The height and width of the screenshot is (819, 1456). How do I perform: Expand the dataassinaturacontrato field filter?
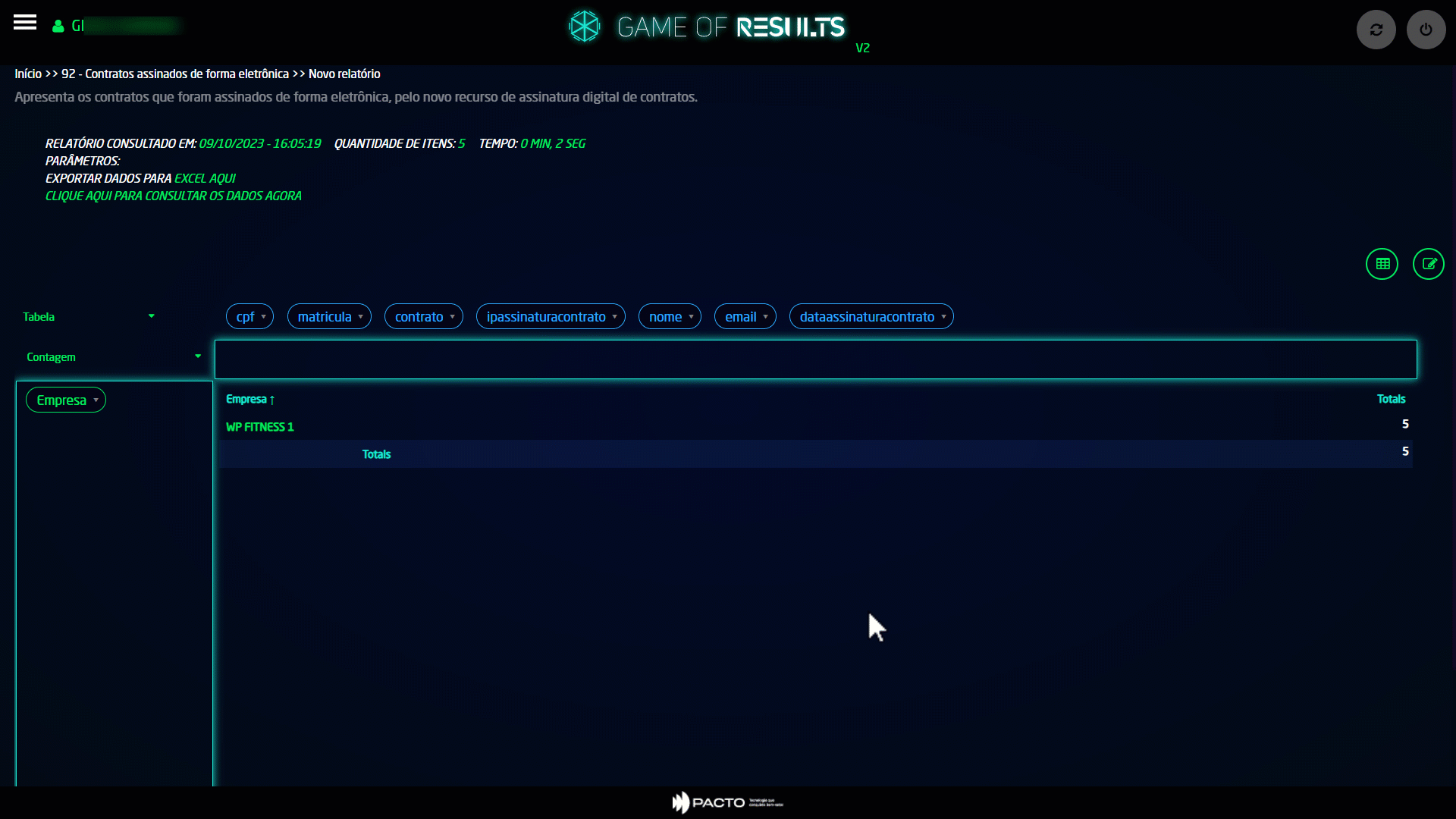click(943, 317)
